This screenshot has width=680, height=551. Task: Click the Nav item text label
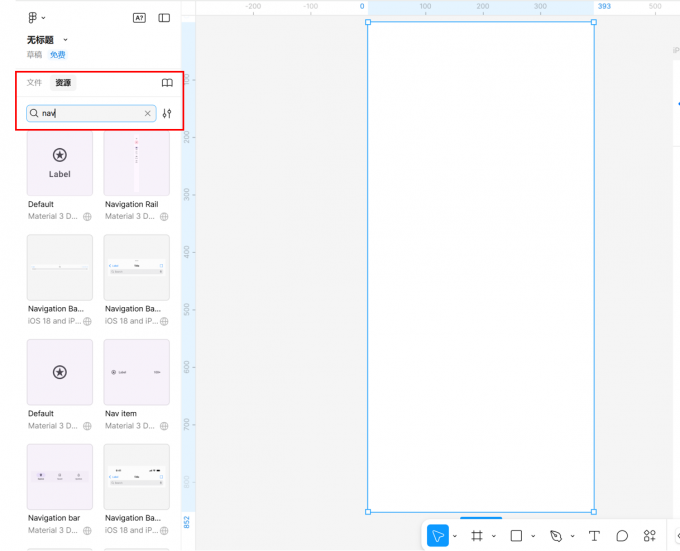tap(121, 414)
